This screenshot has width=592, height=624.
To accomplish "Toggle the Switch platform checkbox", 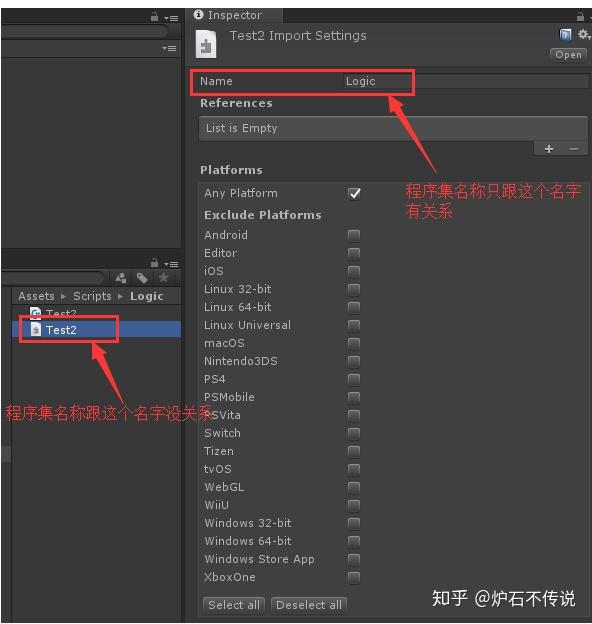I will 354,433.
